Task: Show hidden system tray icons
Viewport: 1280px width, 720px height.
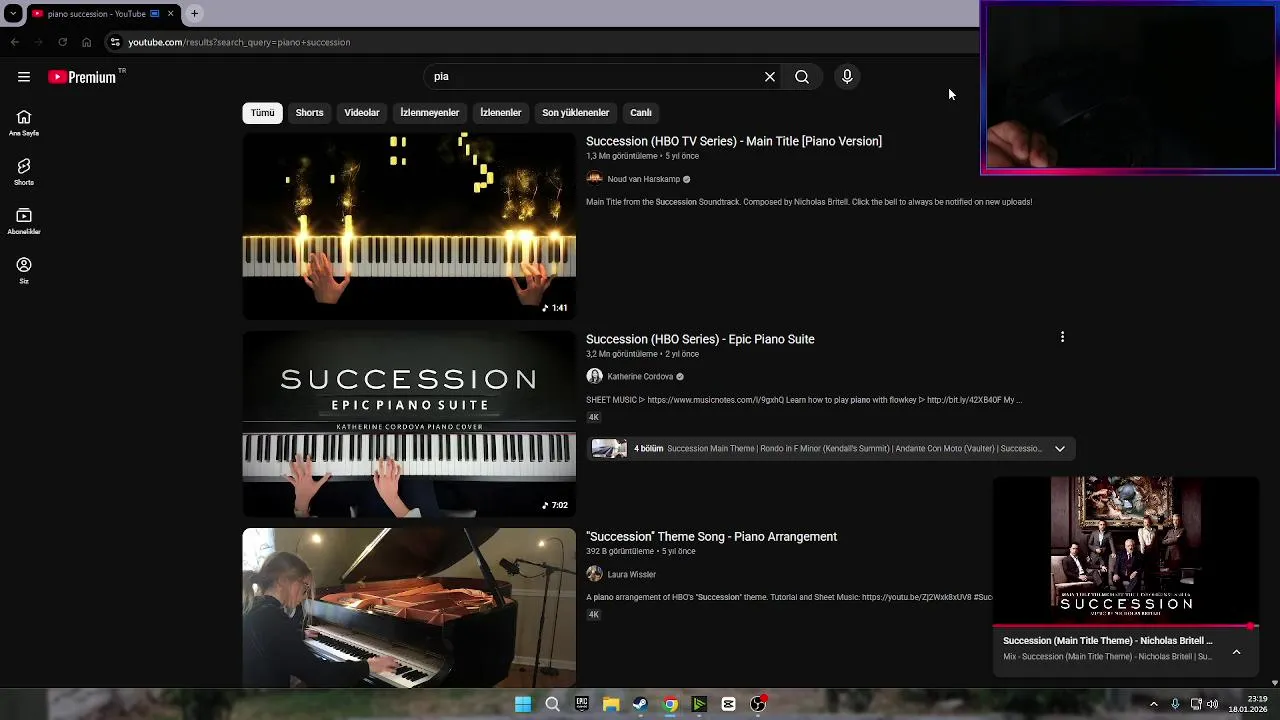Action: pyautogui.click(x=1153, y=704)
